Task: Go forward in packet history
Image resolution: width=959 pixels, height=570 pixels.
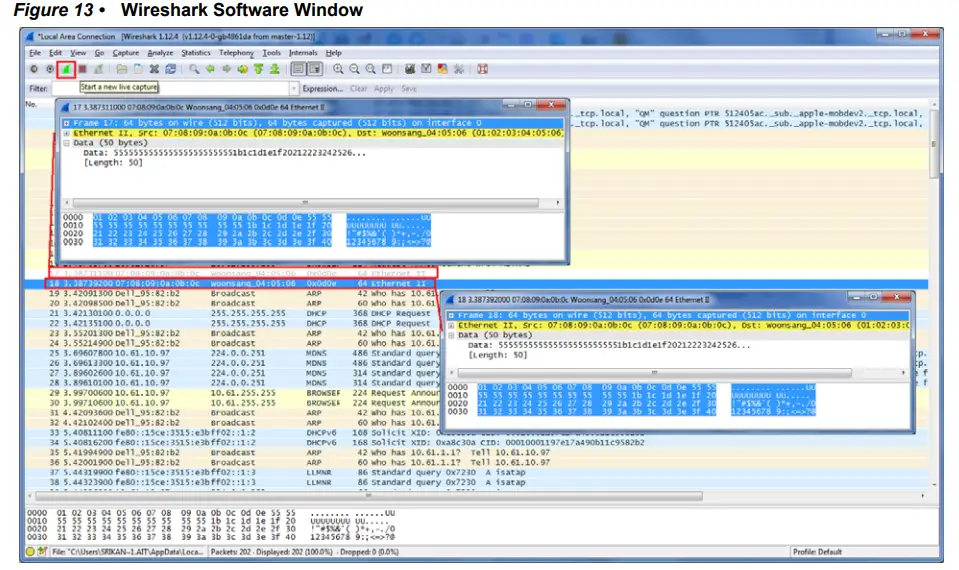Action: click(226, 69)
